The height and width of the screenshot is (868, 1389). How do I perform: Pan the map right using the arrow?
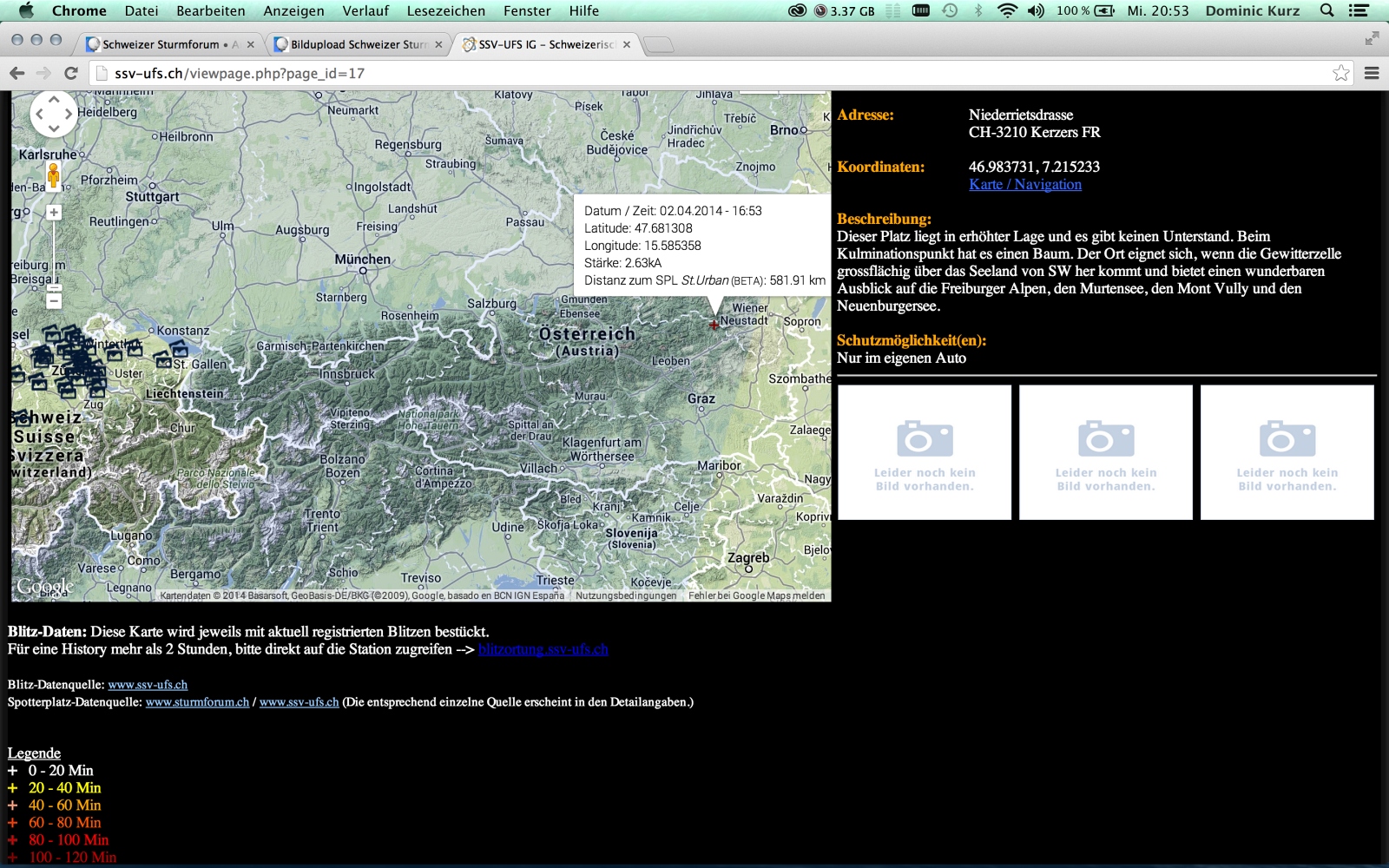69,115
